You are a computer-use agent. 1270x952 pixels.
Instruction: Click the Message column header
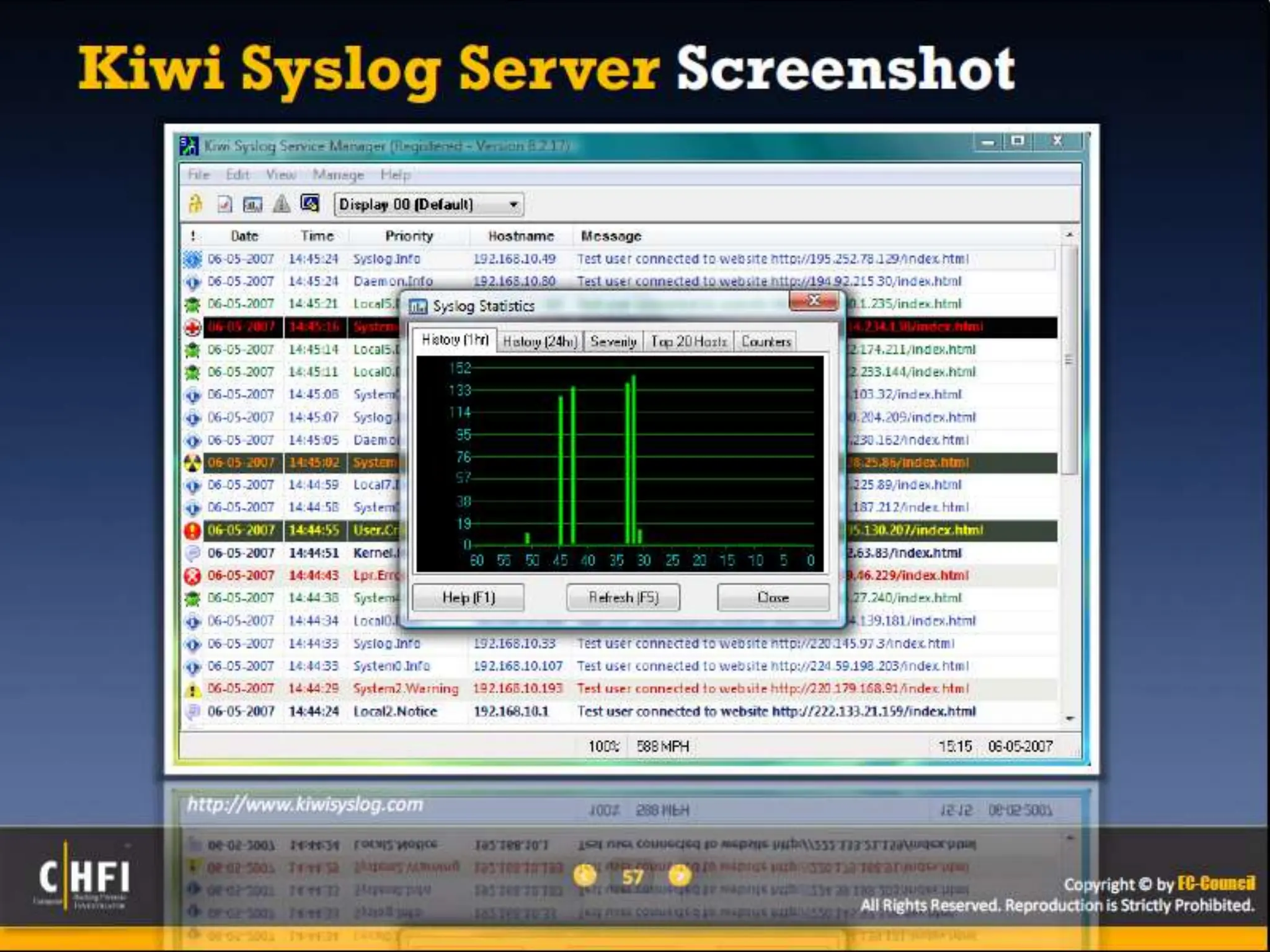click(611, 236)
